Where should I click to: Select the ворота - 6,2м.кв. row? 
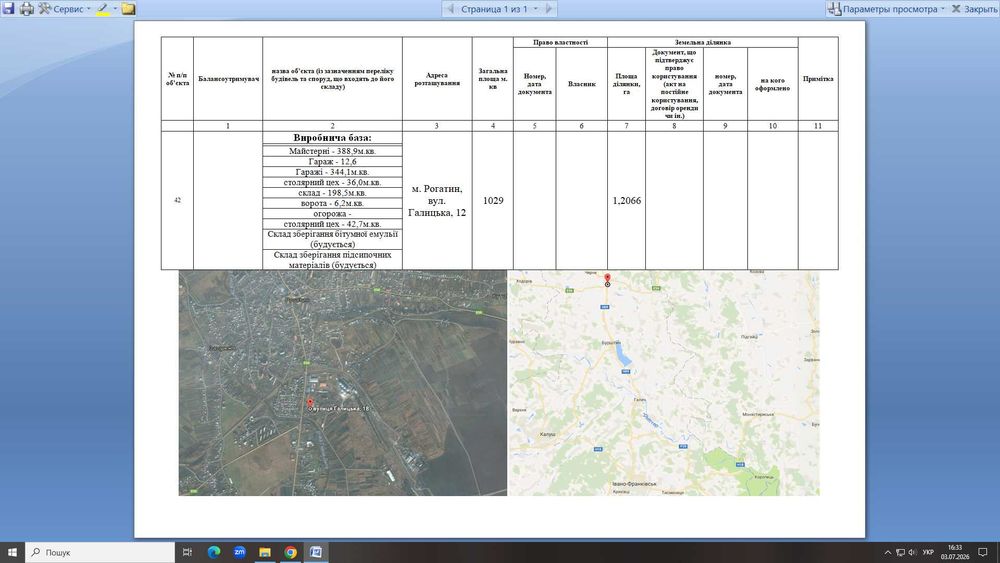(x=332, y=203)
